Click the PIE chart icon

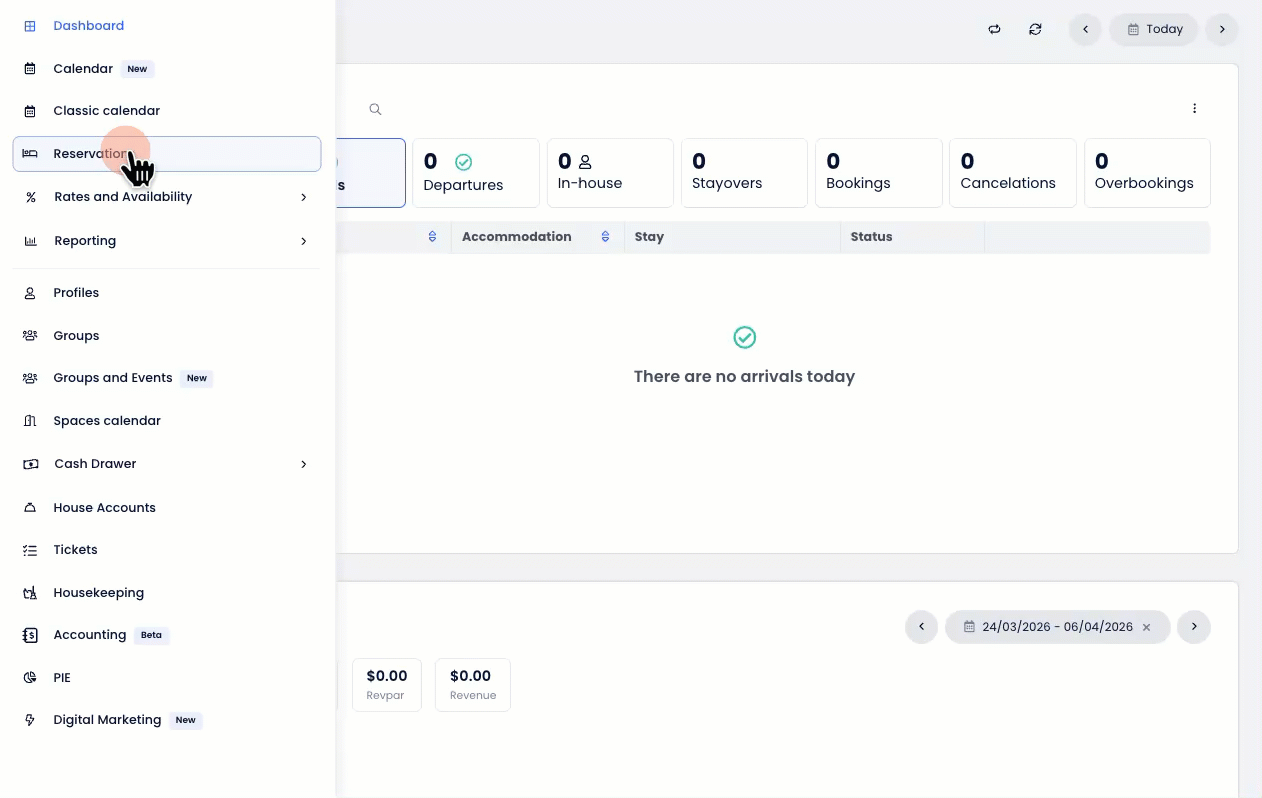tap(30, 678)
